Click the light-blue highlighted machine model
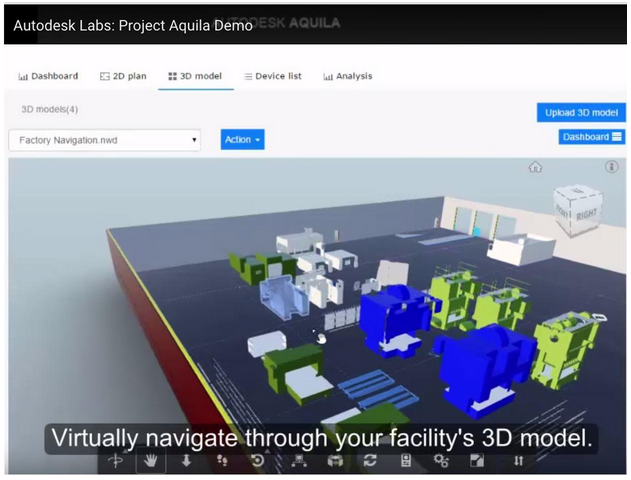631x480 pixels. point(284,298)
